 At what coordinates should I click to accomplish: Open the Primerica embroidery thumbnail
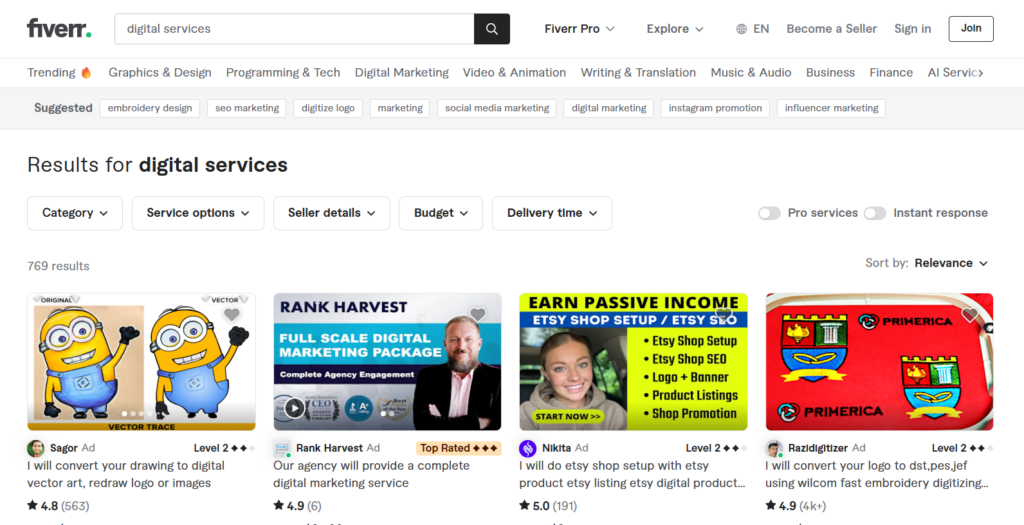tap(880, 362)
